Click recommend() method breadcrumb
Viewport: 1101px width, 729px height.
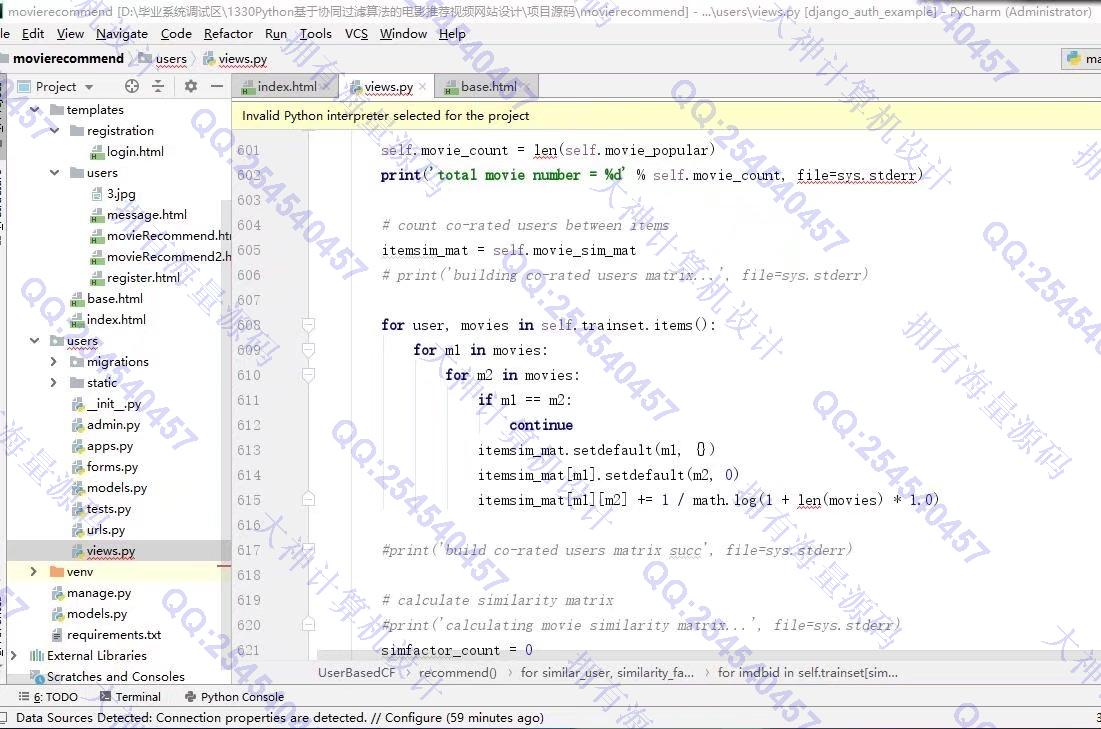tap(458, 673)
